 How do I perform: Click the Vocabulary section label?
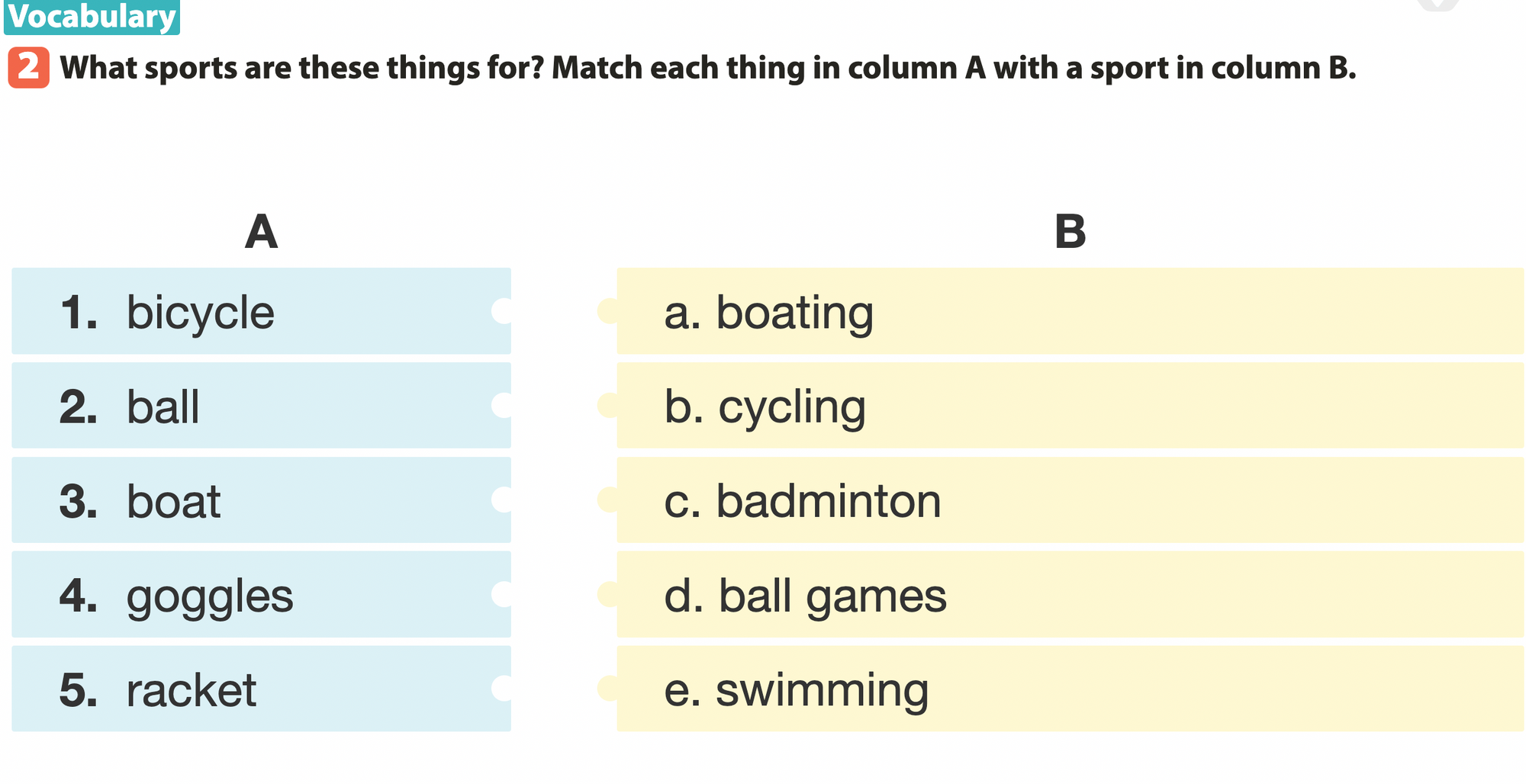click(92, 17)
